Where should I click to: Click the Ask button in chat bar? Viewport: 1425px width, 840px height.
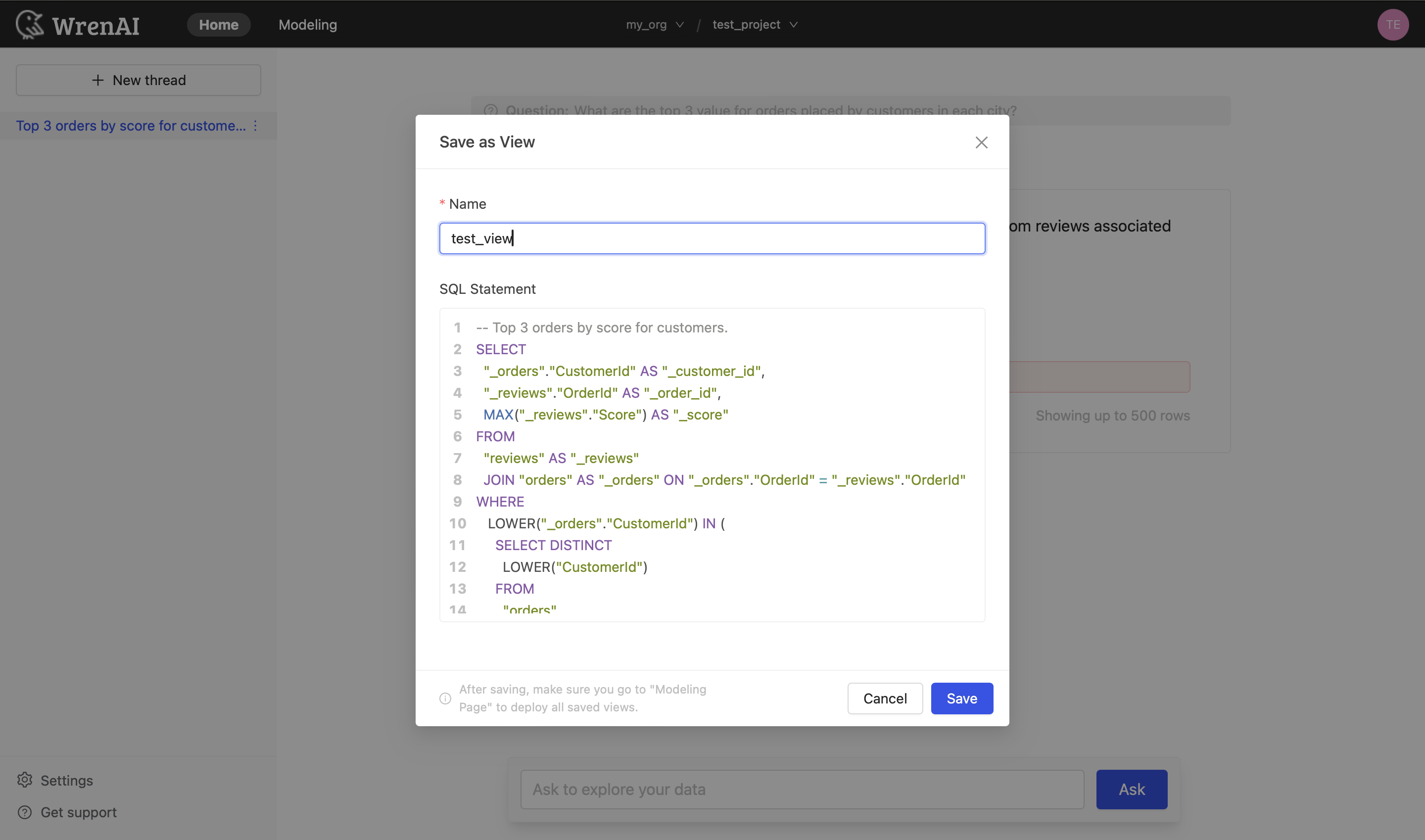[x=1131, y=789]
